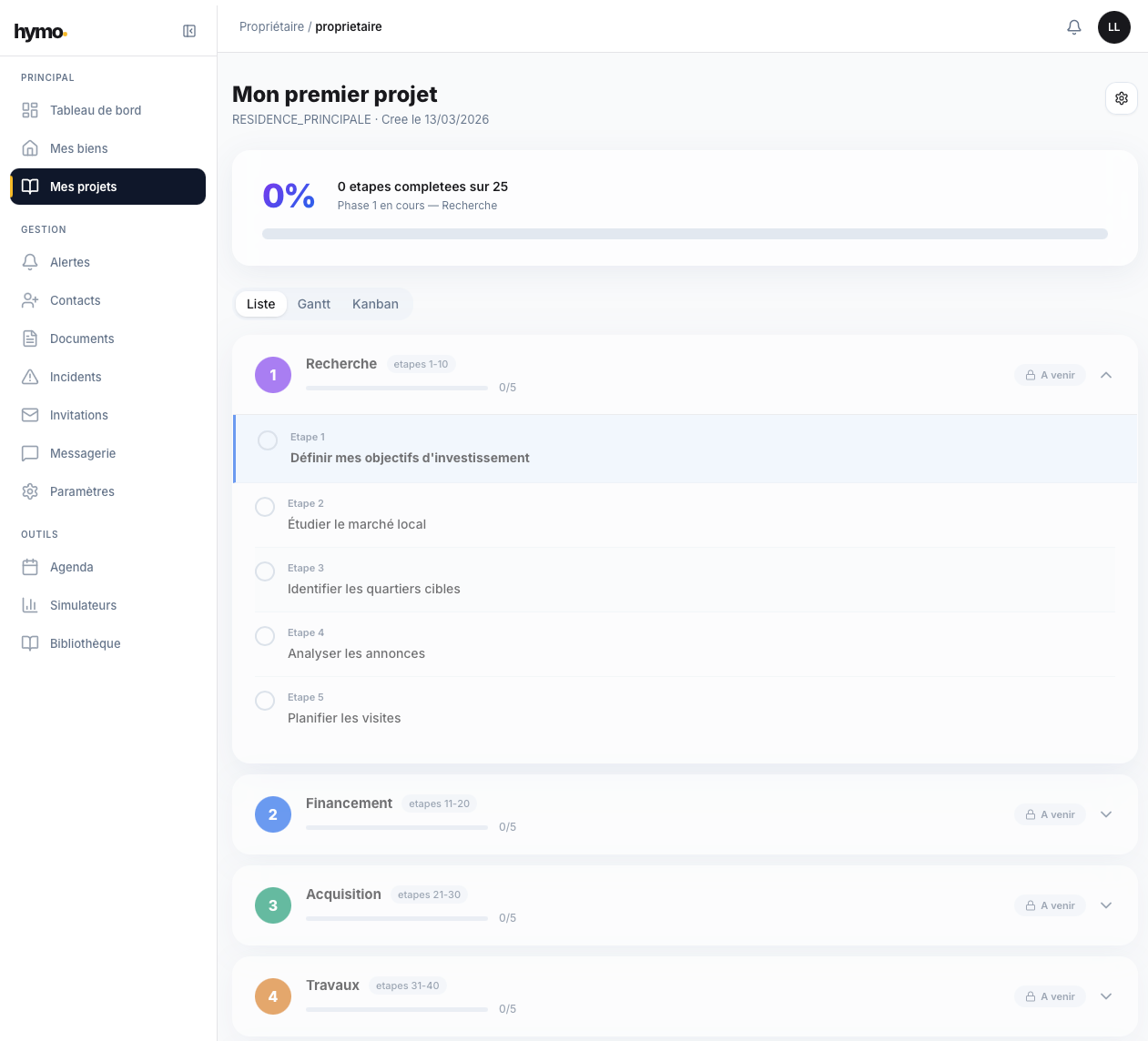The width and height of the screenshot is (1148, 1041).
Task: Open the Kanban tab
Action: pos(375,304)
